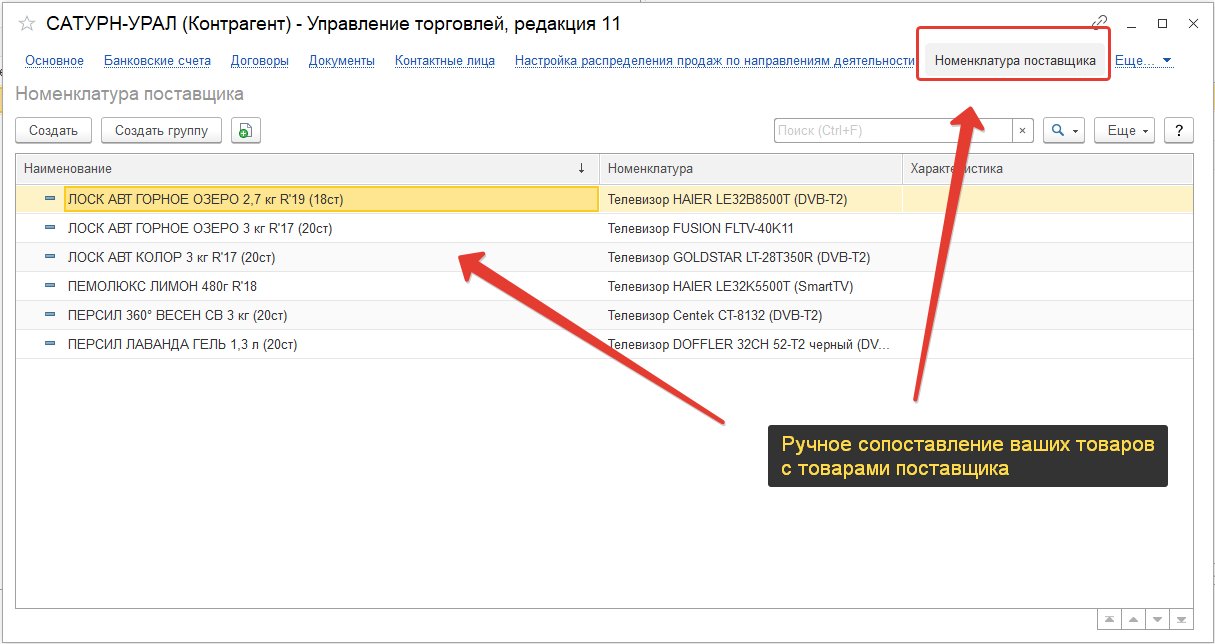Click cell Телевизор FUSION FLTV-40K11
Image resolution: width=1215 pixels, height=644 pixels.
751,228
